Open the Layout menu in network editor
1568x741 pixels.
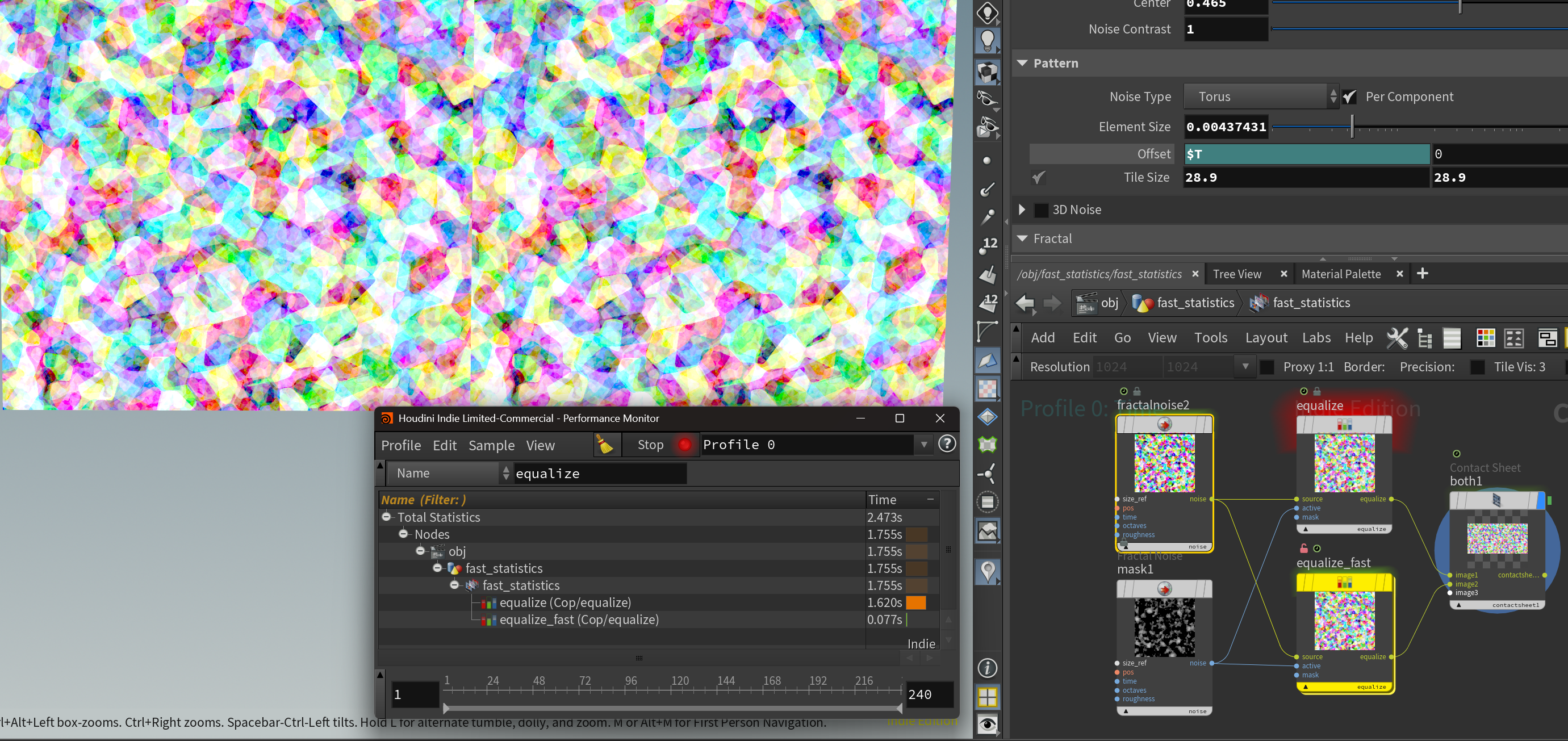point(1265,338)
